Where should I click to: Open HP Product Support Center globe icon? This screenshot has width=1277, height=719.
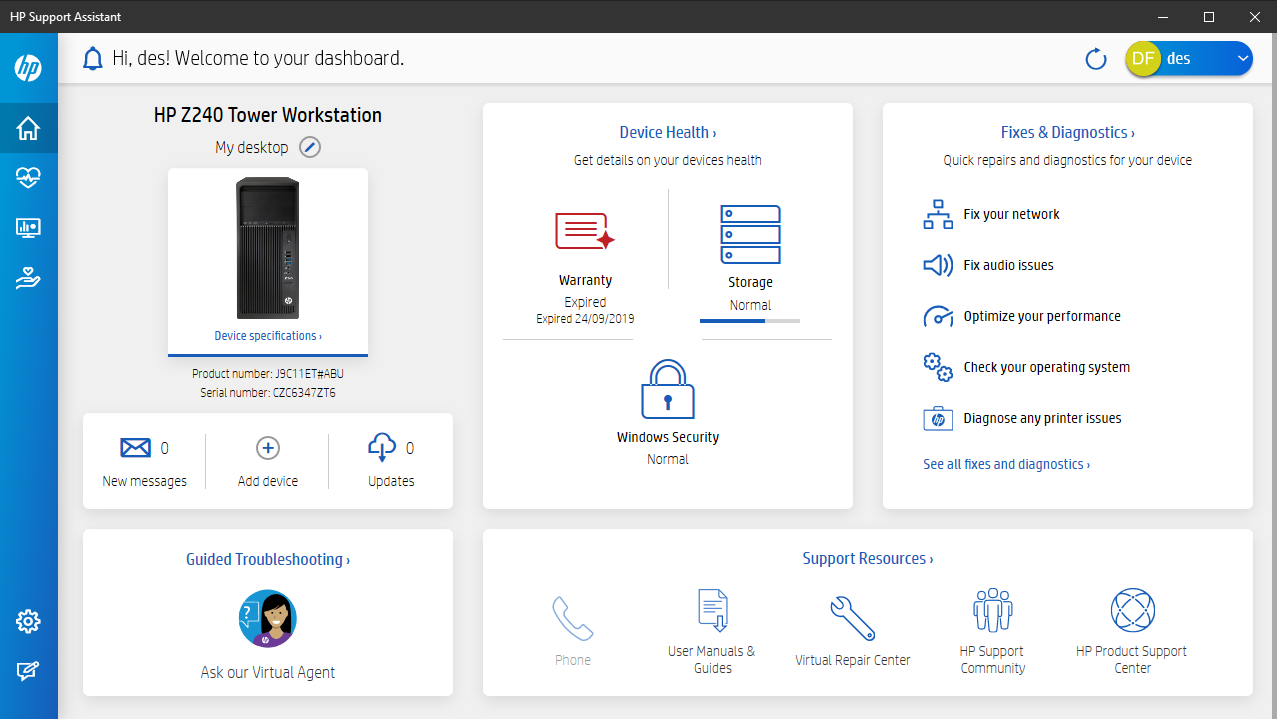(x=1133, y=610)
